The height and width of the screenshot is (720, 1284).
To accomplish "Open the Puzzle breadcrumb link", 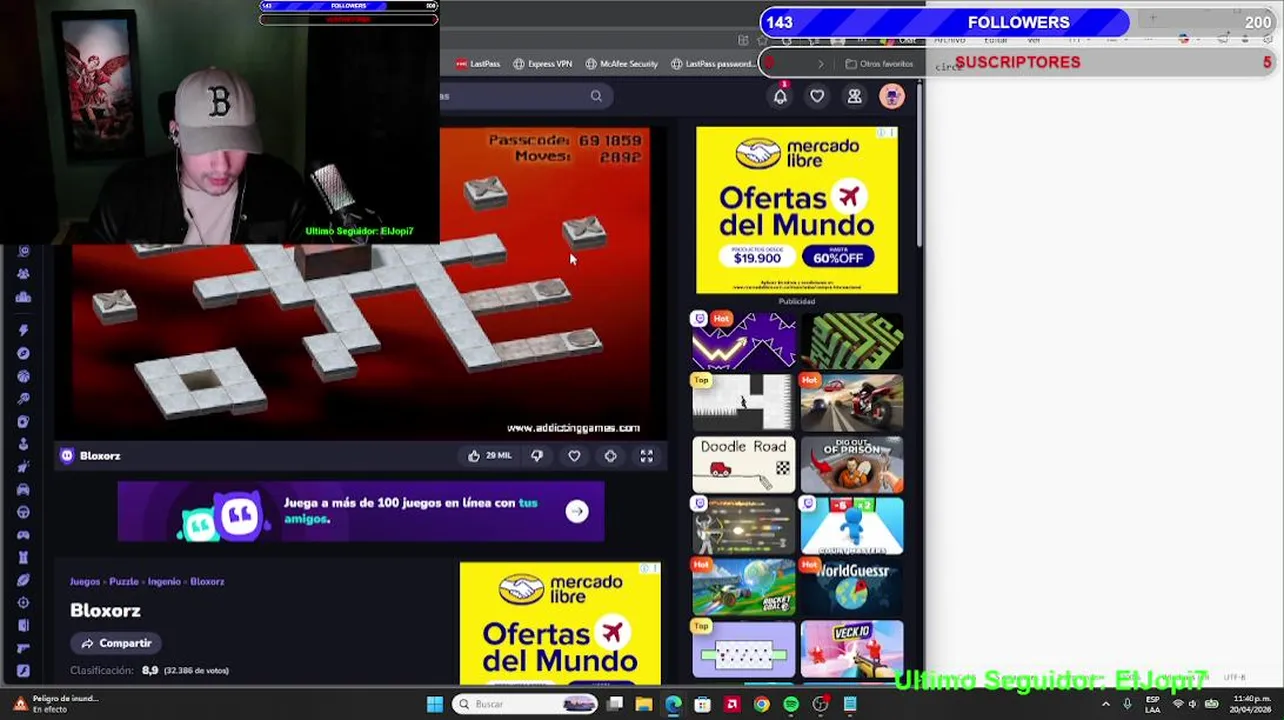I will pyautogui.click(x=124, y=581).
